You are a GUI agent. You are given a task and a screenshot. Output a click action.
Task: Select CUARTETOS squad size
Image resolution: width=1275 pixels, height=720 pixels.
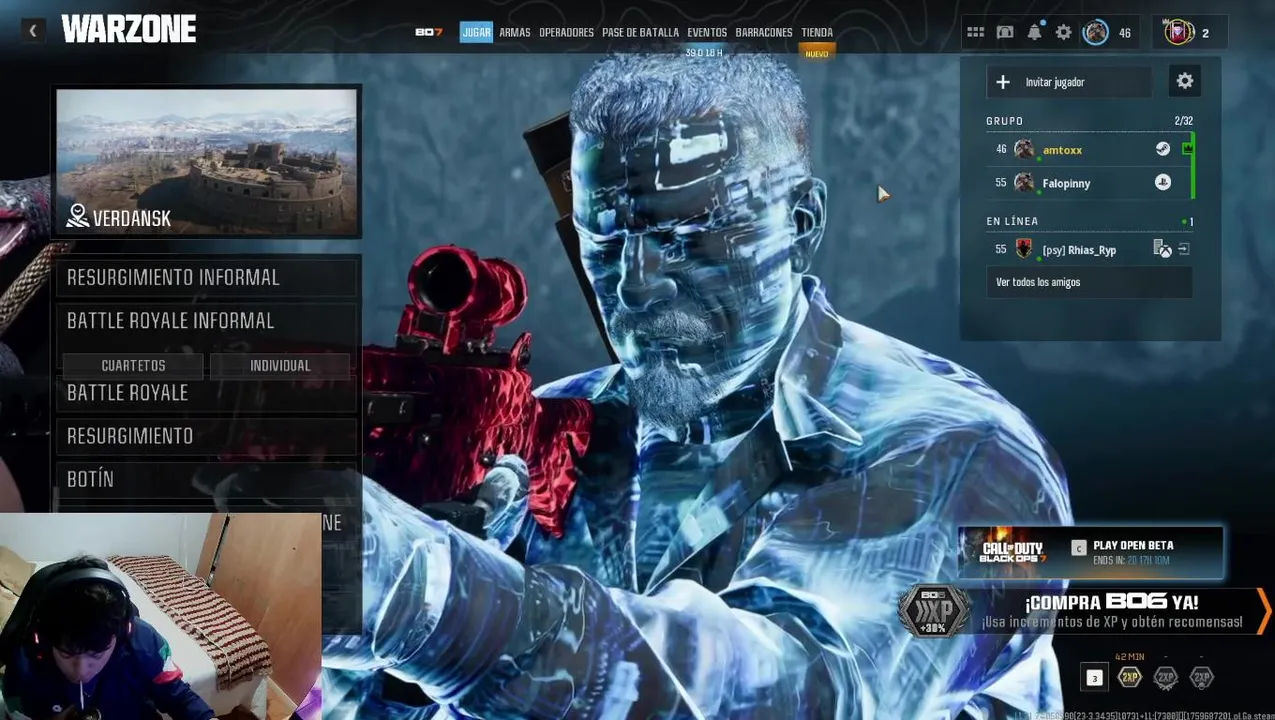click(133, 366)
